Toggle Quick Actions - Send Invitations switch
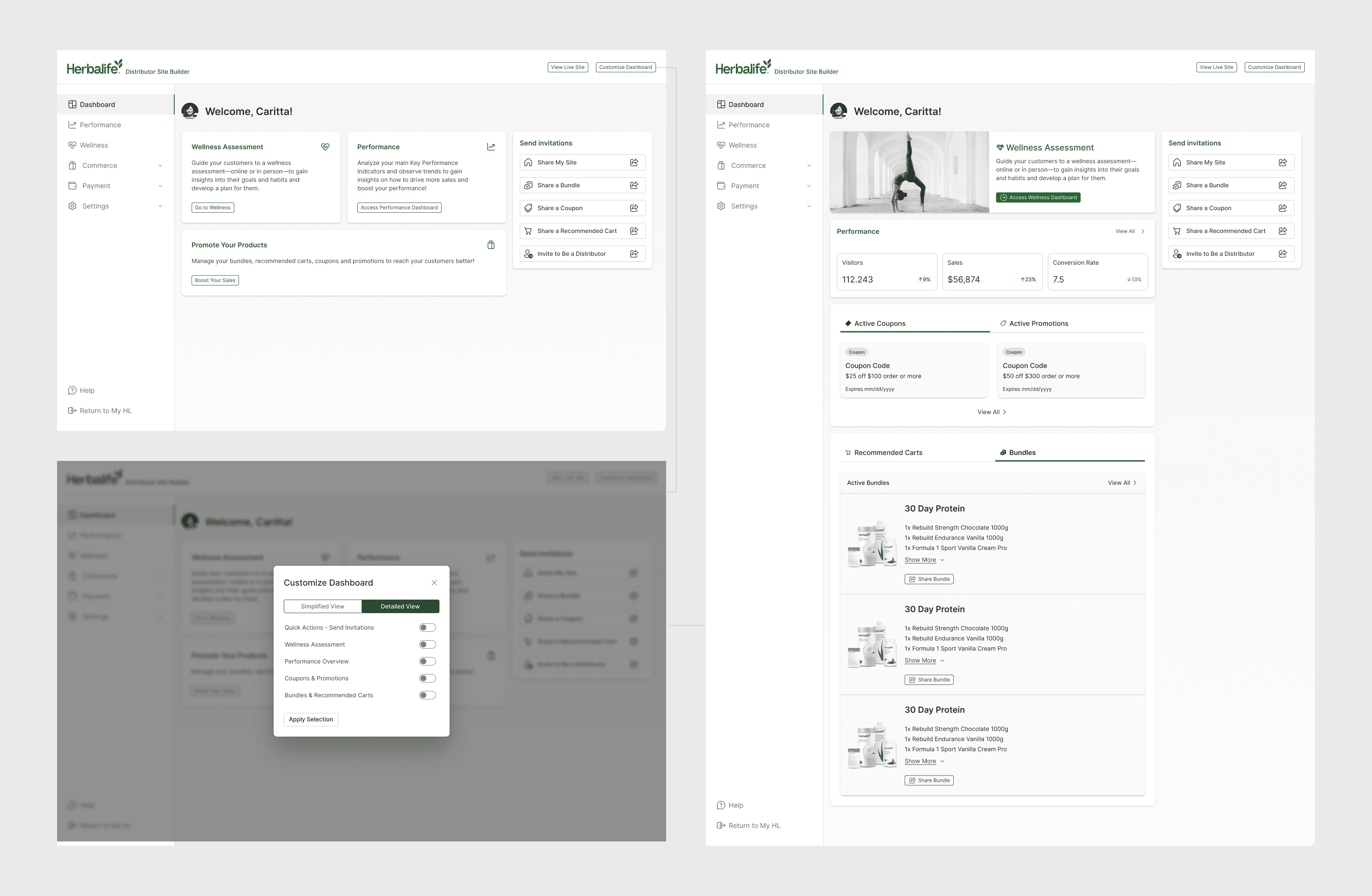 427,627
